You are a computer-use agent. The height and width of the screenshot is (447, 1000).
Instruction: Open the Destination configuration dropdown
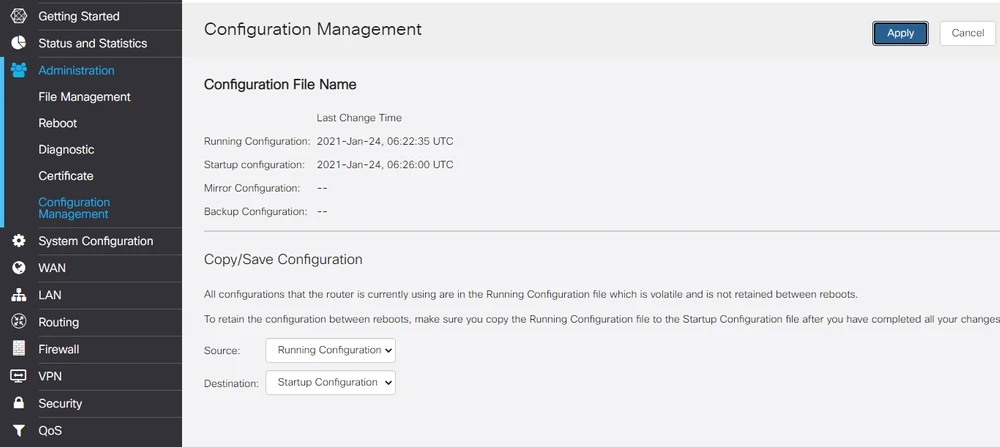330,382
